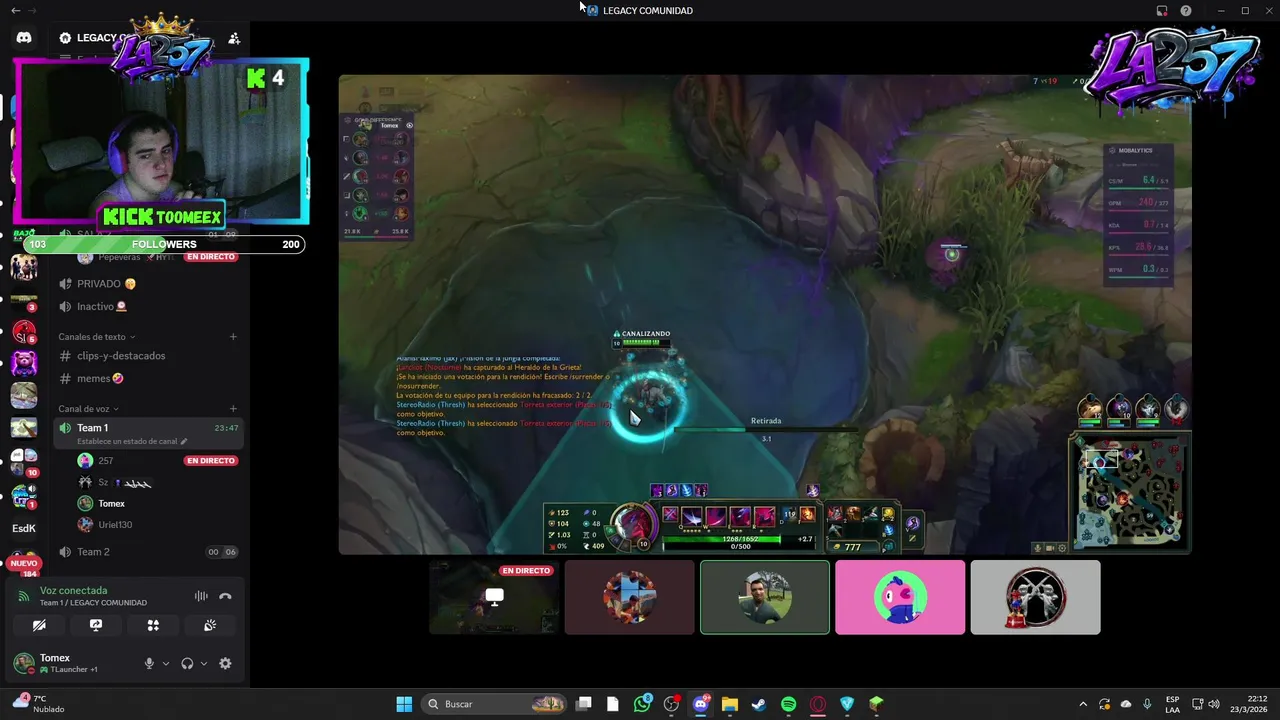Open WhatsApp from the taskbar
Viewport: 1280px width, 720px height.
(642, 704)
